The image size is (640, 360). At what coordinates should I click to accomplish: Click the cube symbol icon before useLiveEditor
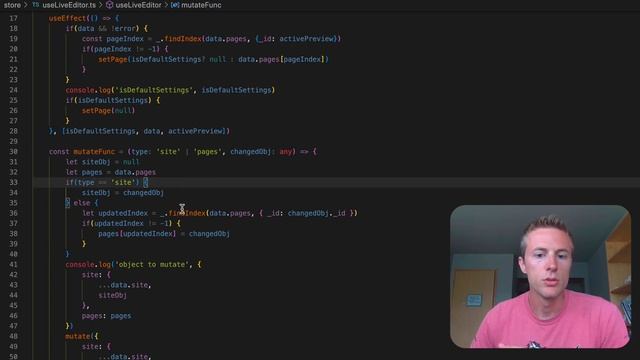click(109, 5)
